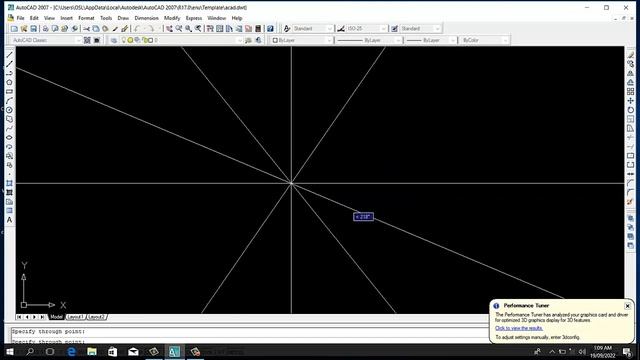Click the Windows Start button
640x360 pixels.
point(9,351)
